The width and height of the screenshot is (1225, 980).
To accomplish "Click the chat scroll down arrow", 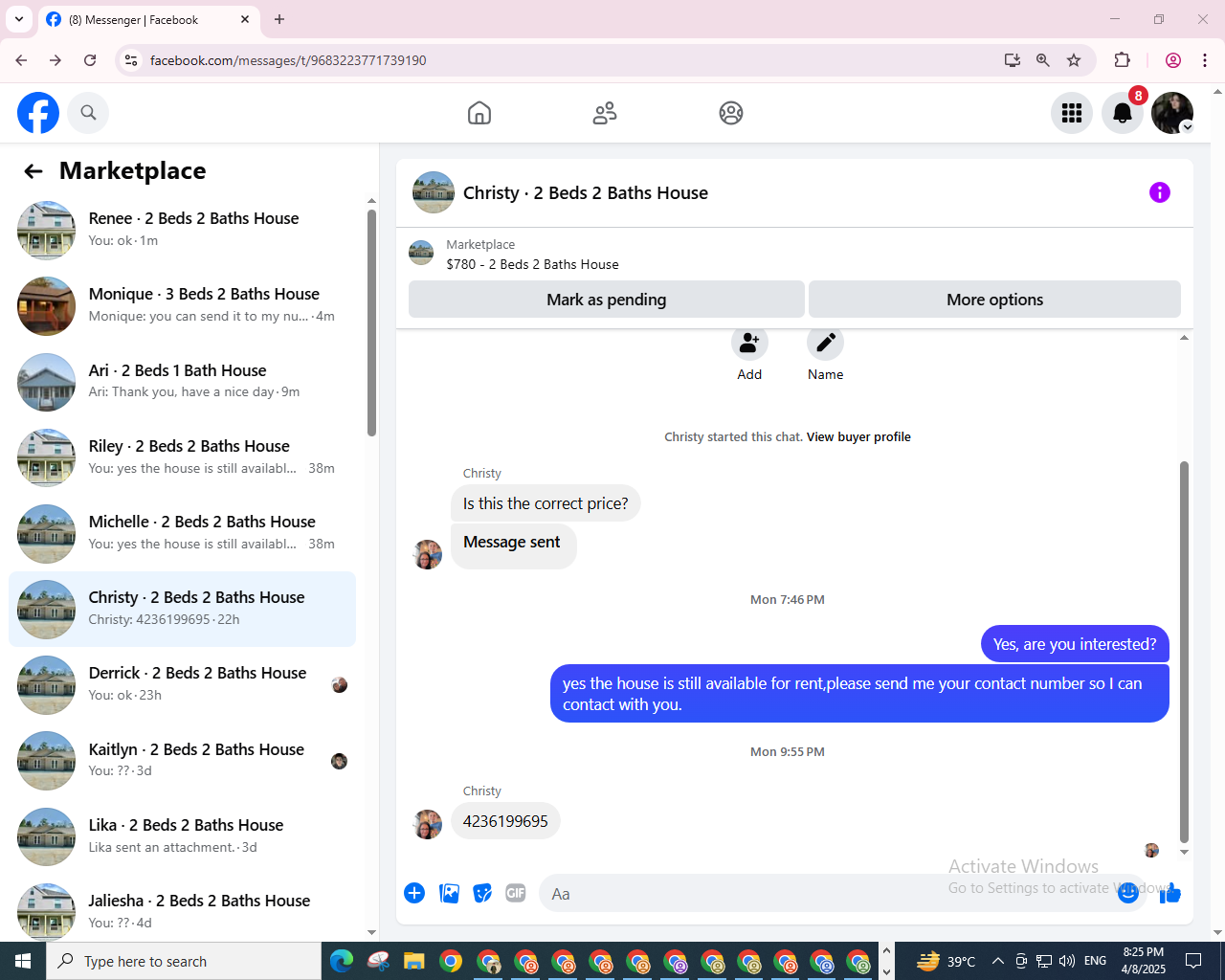I will [x=1184, y=852].
